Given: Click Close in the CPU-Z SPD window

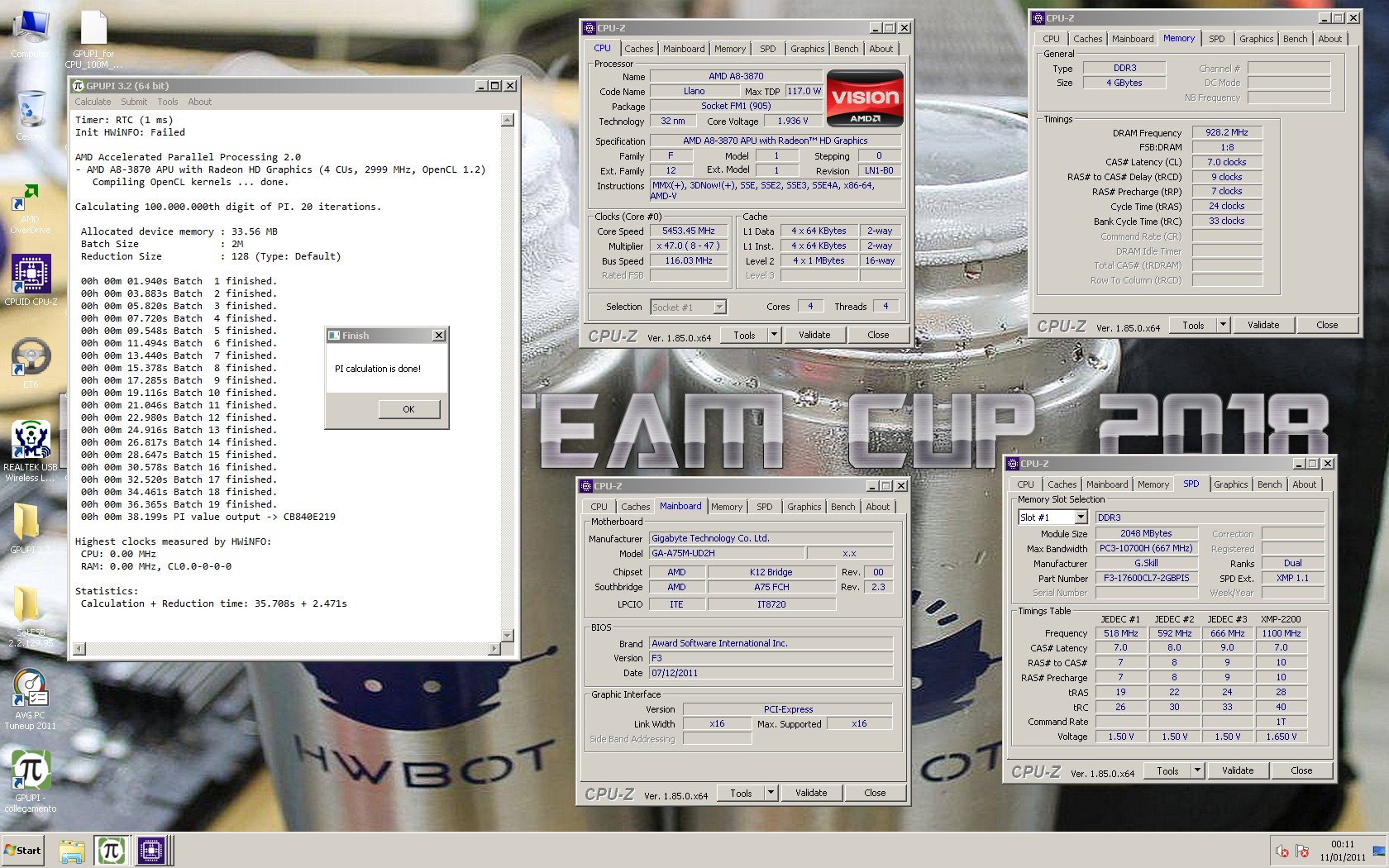Looking at the screenshot, I should 1301,770.
